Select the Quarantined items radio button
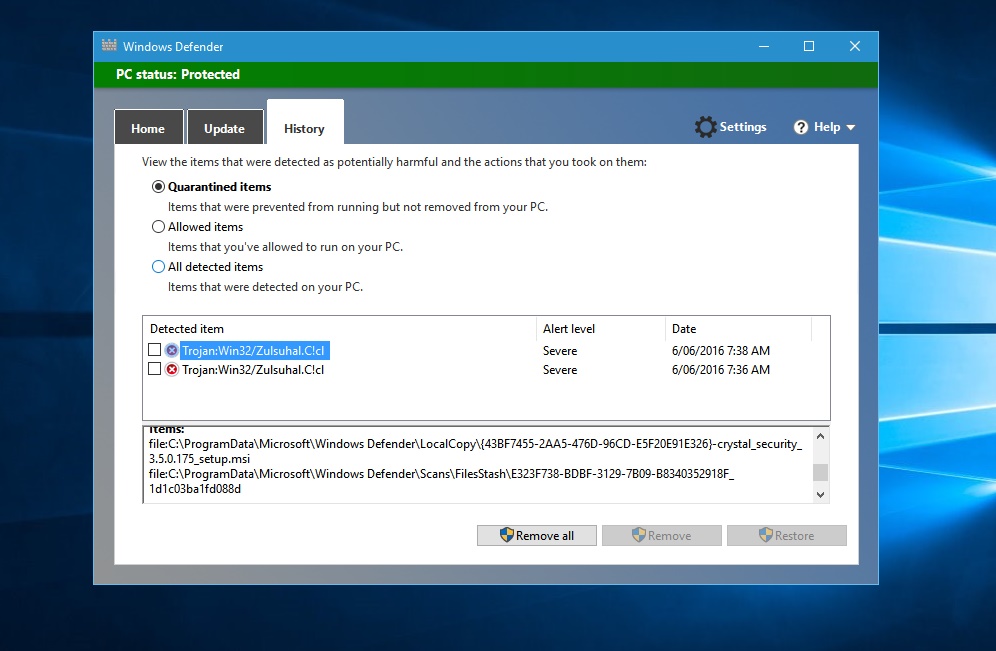 tap(158, 187)
